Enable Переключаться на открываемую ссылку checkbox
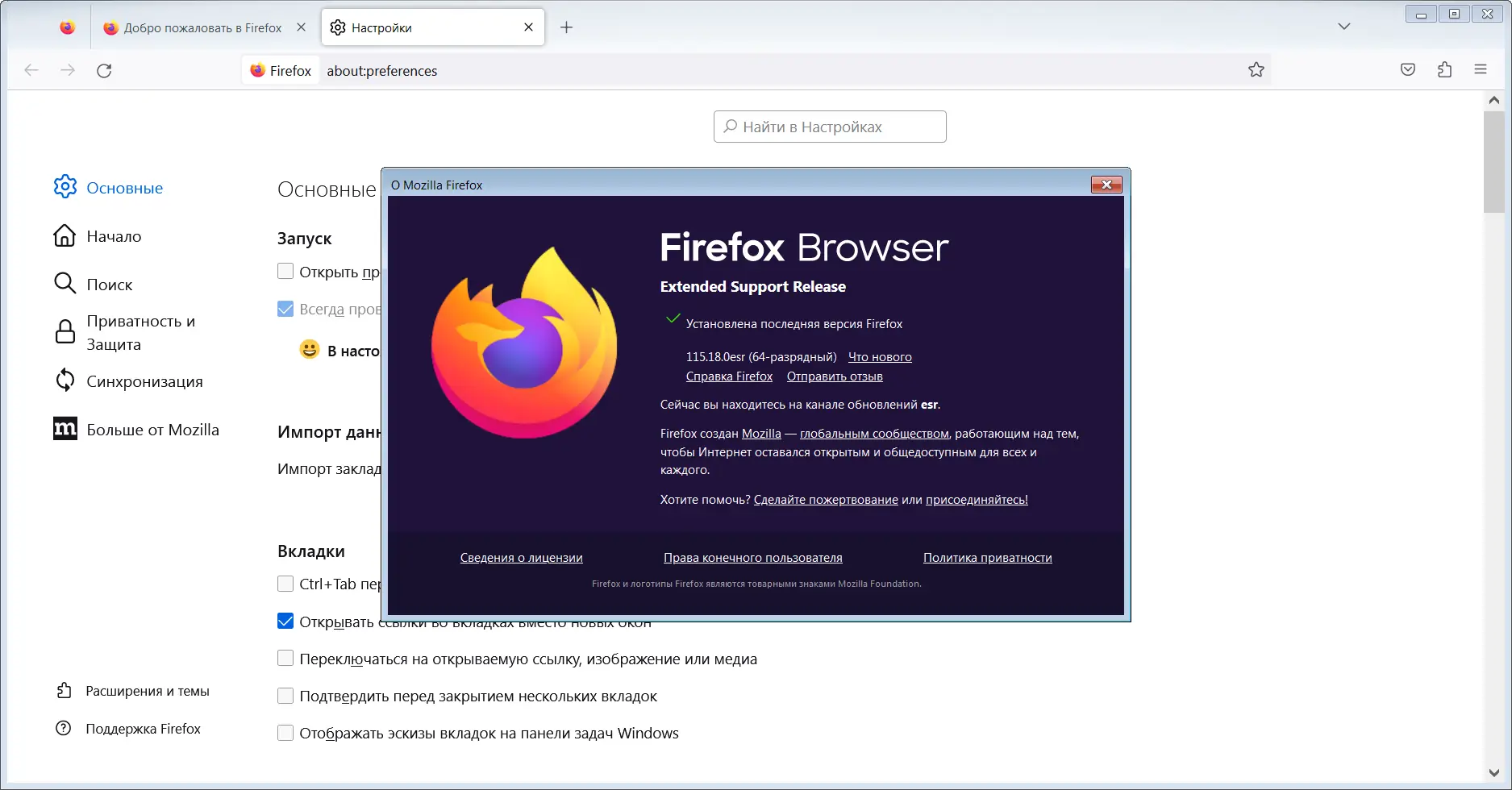Screen dimensions: 1512x790 [x=285, y=659]
